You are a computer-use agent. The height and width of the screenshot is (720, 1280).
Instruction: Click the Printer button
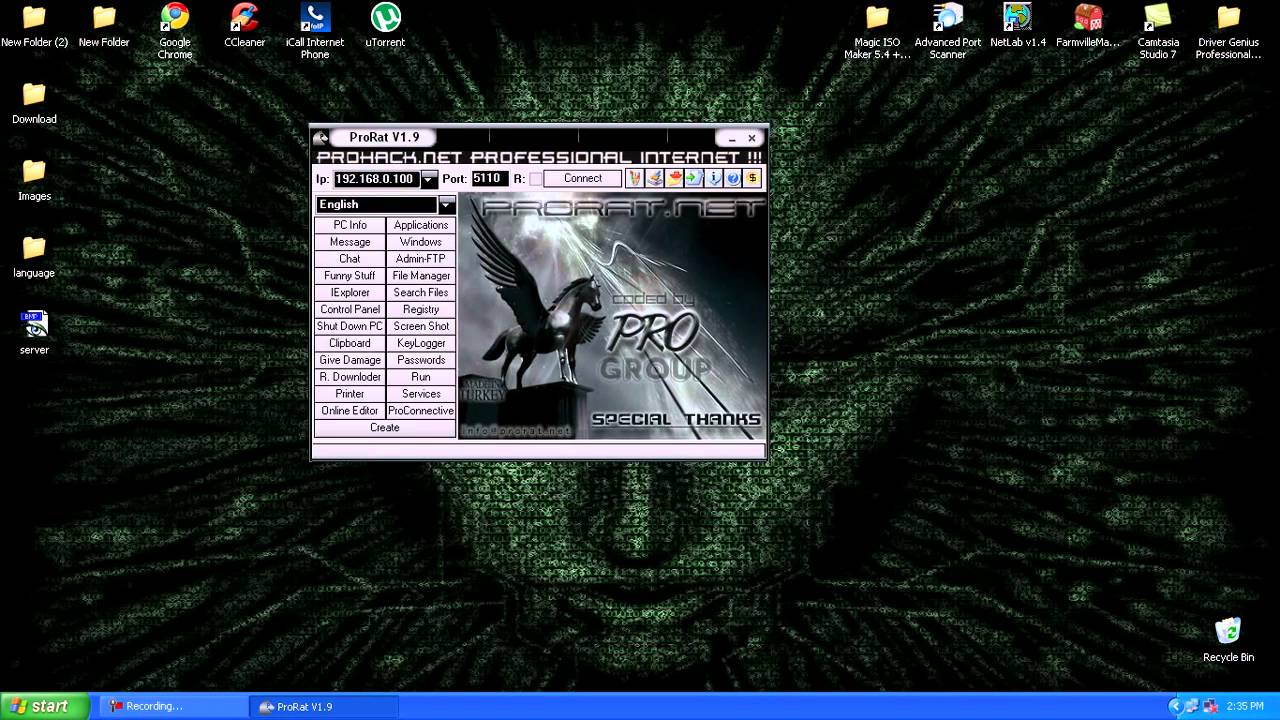tap(350, 395)
